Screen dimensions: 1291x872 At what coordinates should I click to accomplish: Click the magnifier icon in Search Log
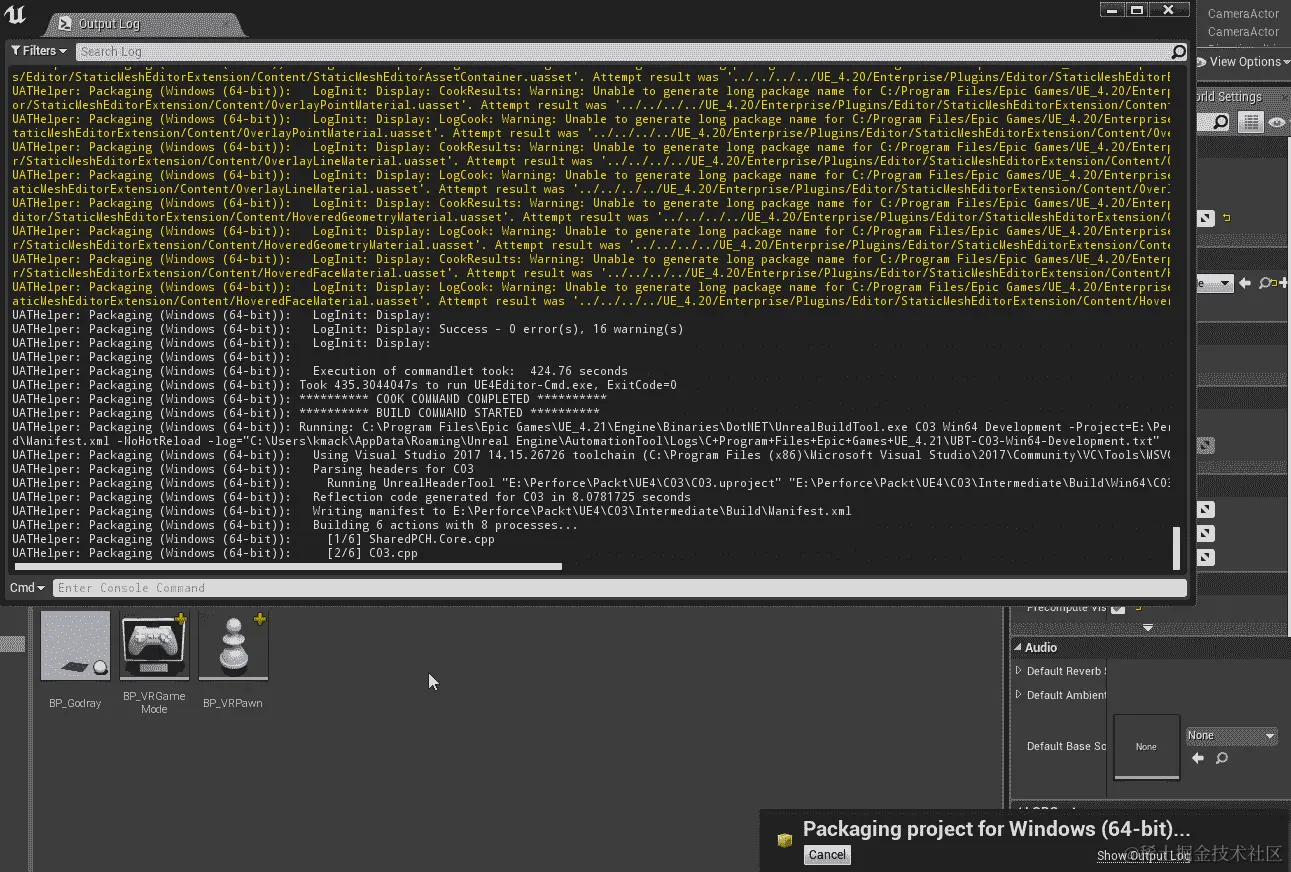point(1179,51)
